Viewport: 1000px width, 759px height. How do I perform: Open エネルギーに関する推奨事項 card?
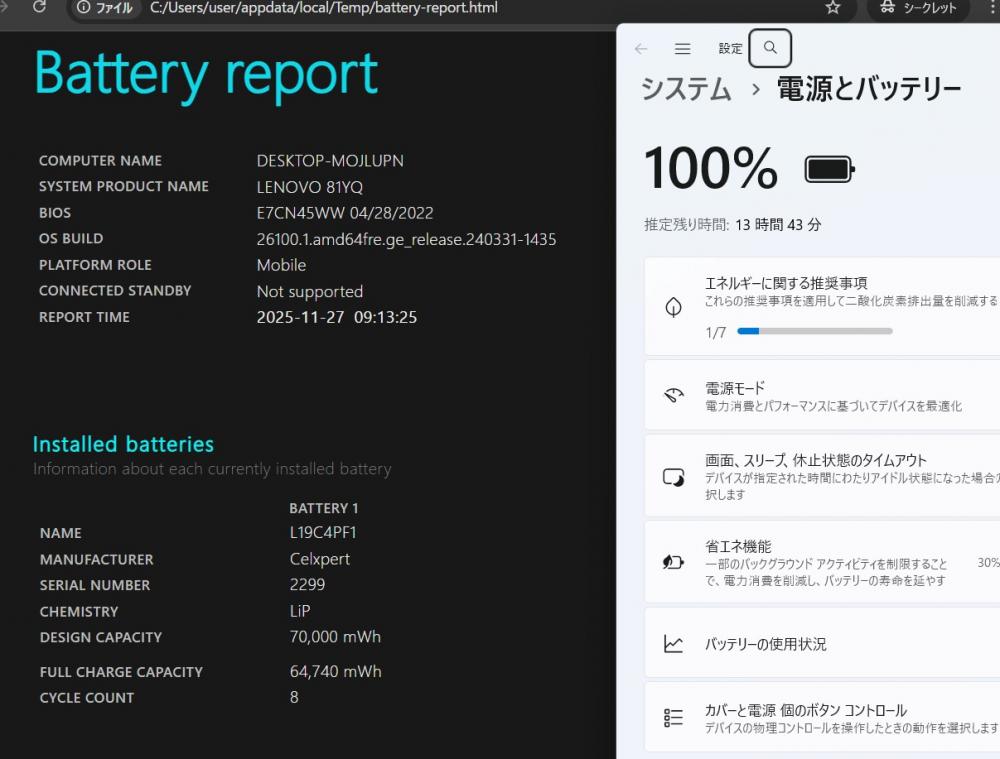(822, 306)
